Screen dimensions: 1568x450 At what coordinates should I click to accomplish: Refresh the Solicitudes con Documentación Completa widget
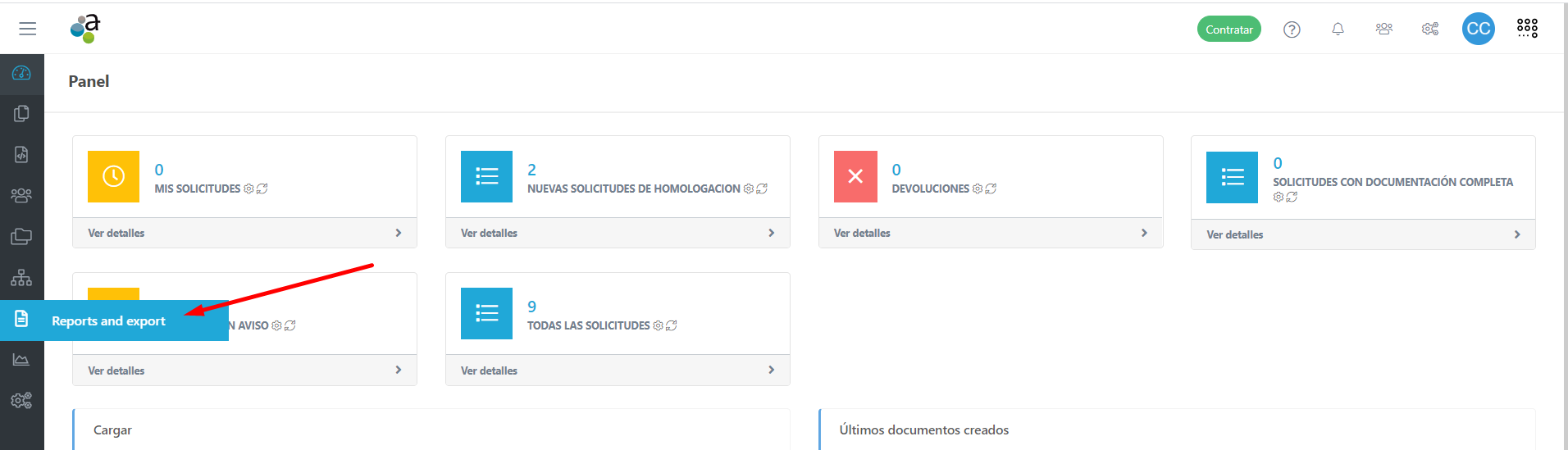pyautogui.click(x=1292, y=197)
